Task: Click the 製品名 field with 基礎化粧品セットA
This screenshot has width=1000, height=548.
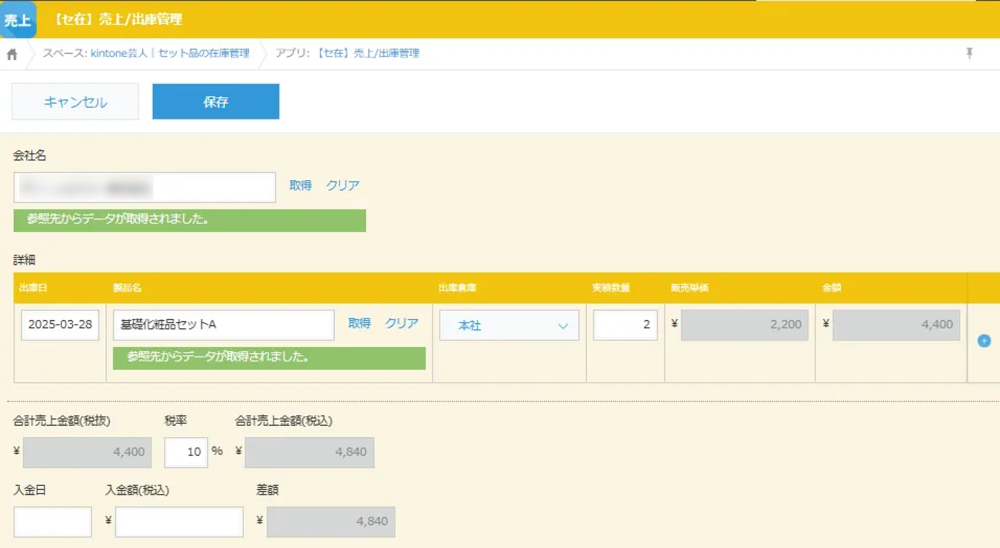Action: click(223, 325)
